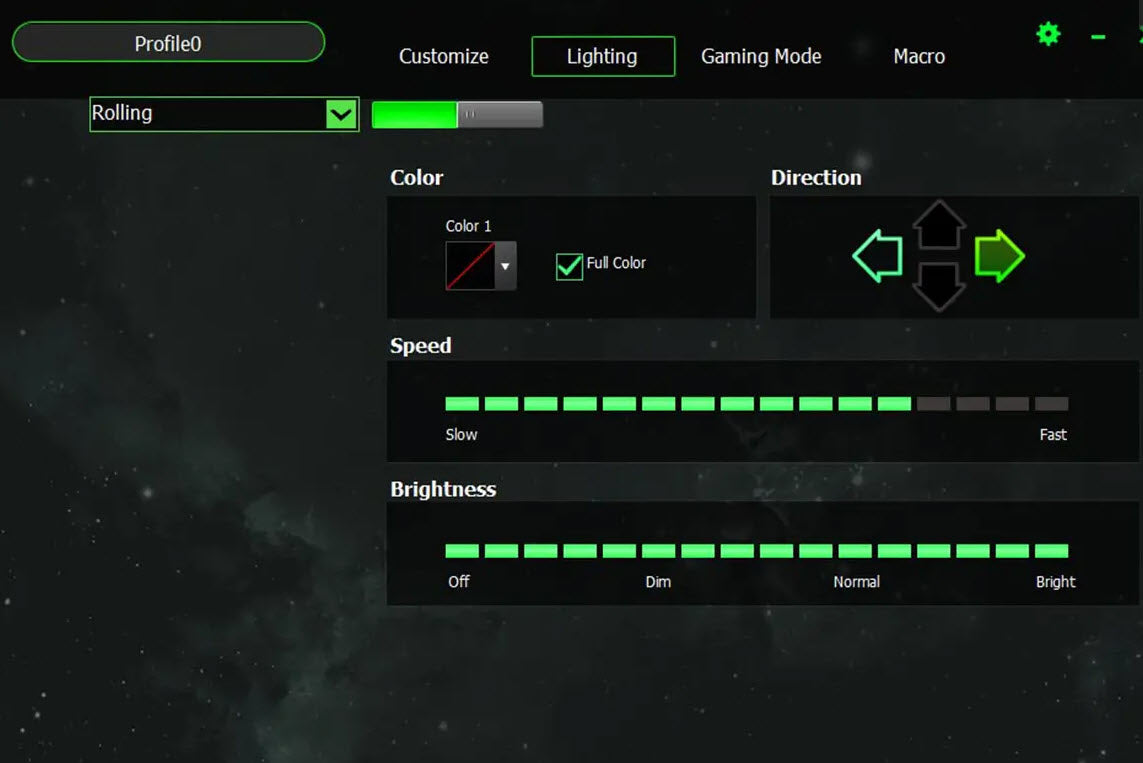
Task: Click the Color 1 swatch
Action: coord(470,267)
